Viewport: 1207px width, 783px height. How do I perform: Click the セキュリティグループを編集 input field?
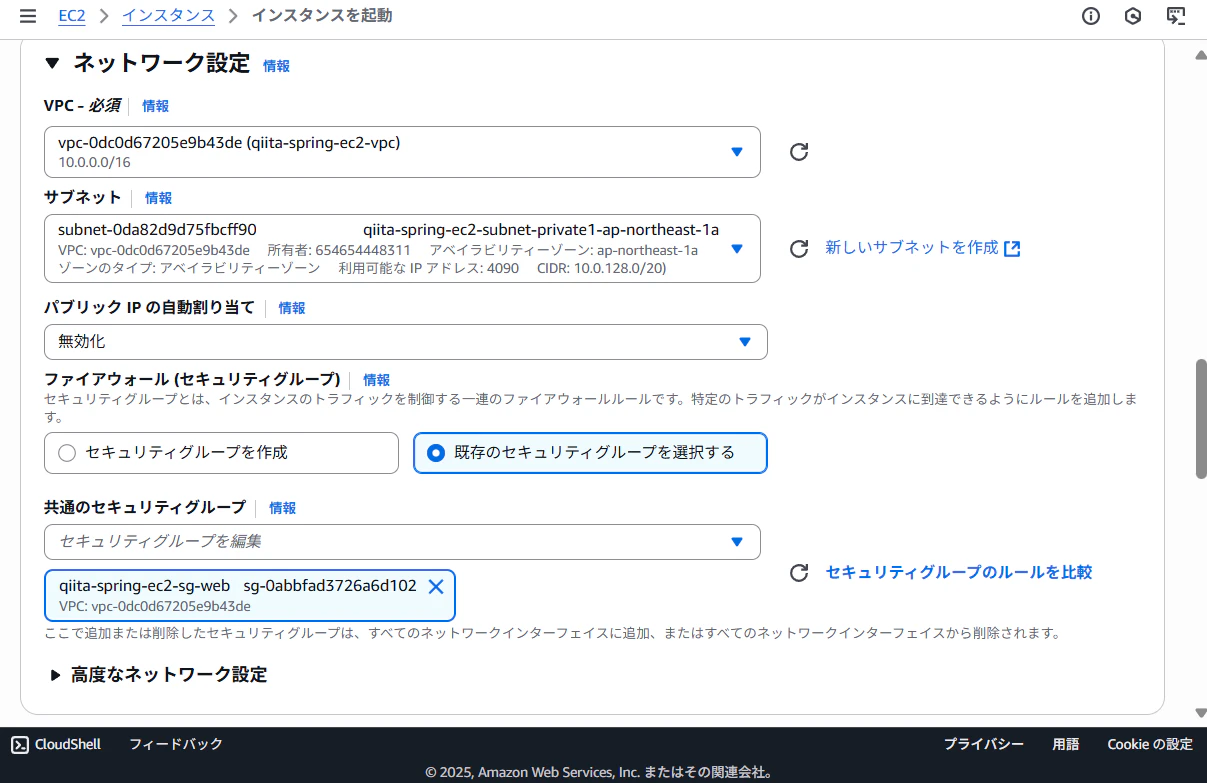tap(402, 542)
